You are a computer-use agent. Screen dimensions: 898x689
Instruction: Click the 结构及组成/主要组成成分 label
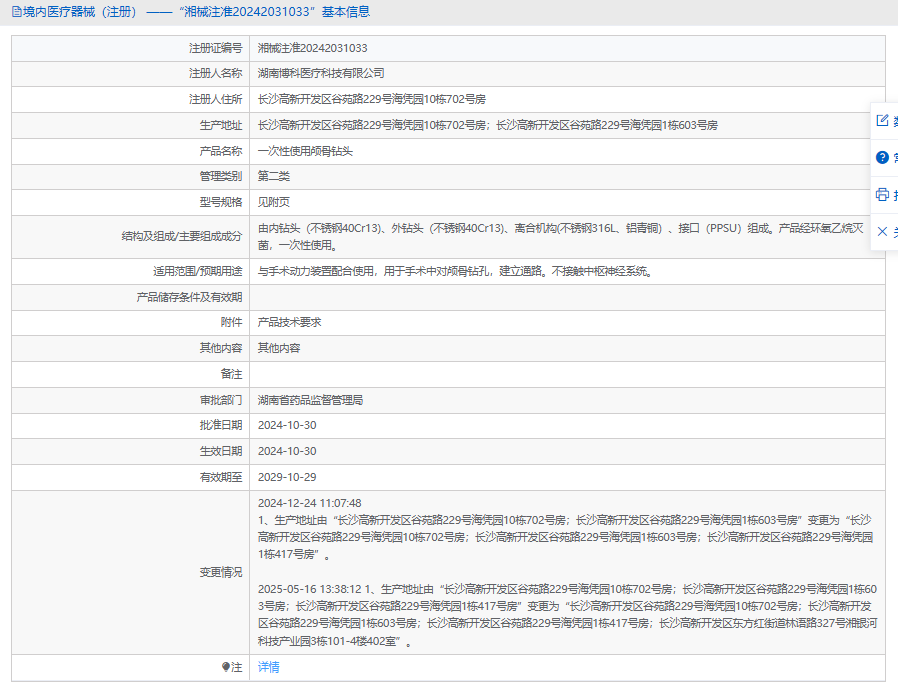pos(182,237)
